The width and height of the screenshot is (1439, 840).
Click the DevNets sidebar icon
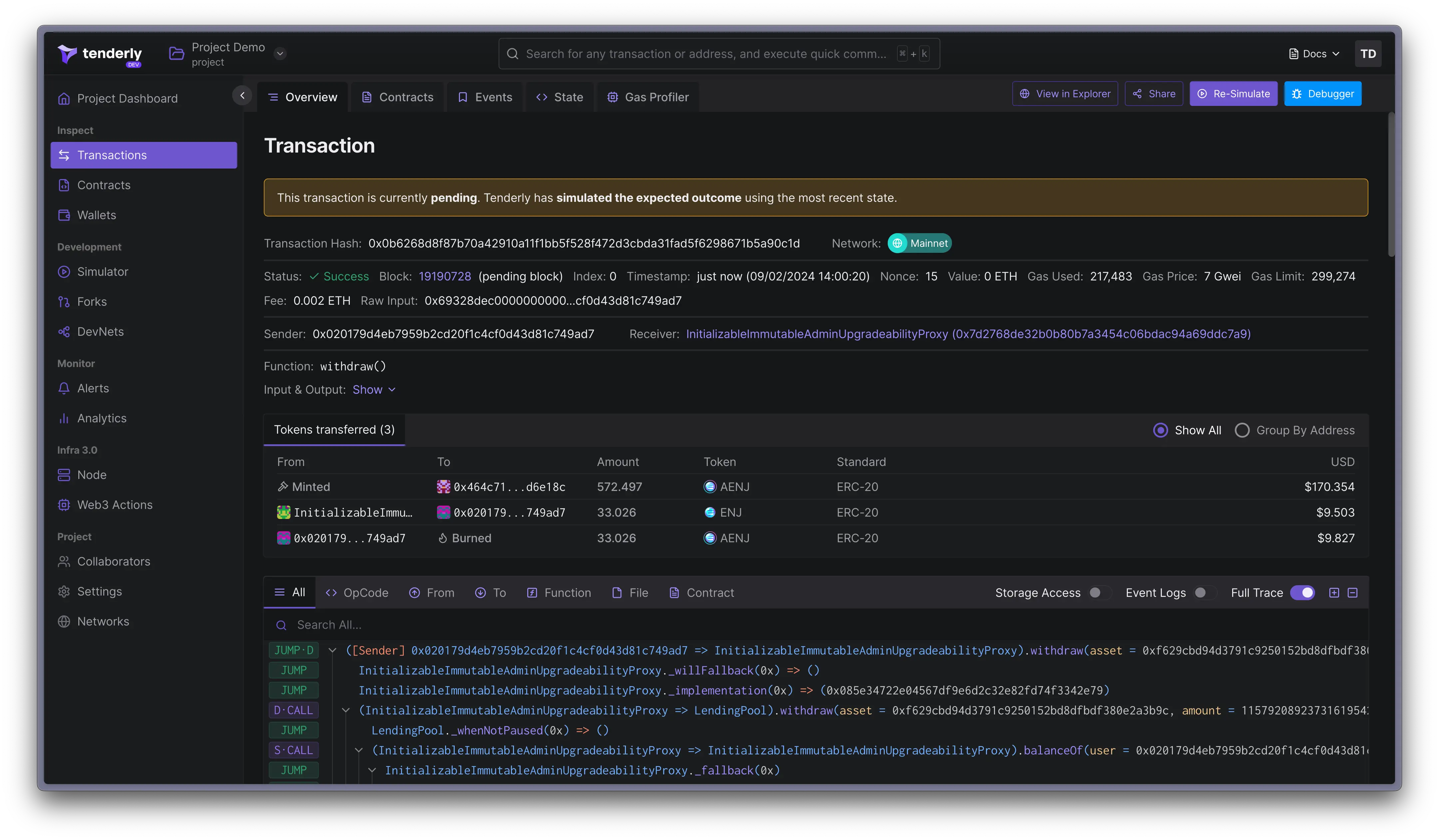click(64, 332)
